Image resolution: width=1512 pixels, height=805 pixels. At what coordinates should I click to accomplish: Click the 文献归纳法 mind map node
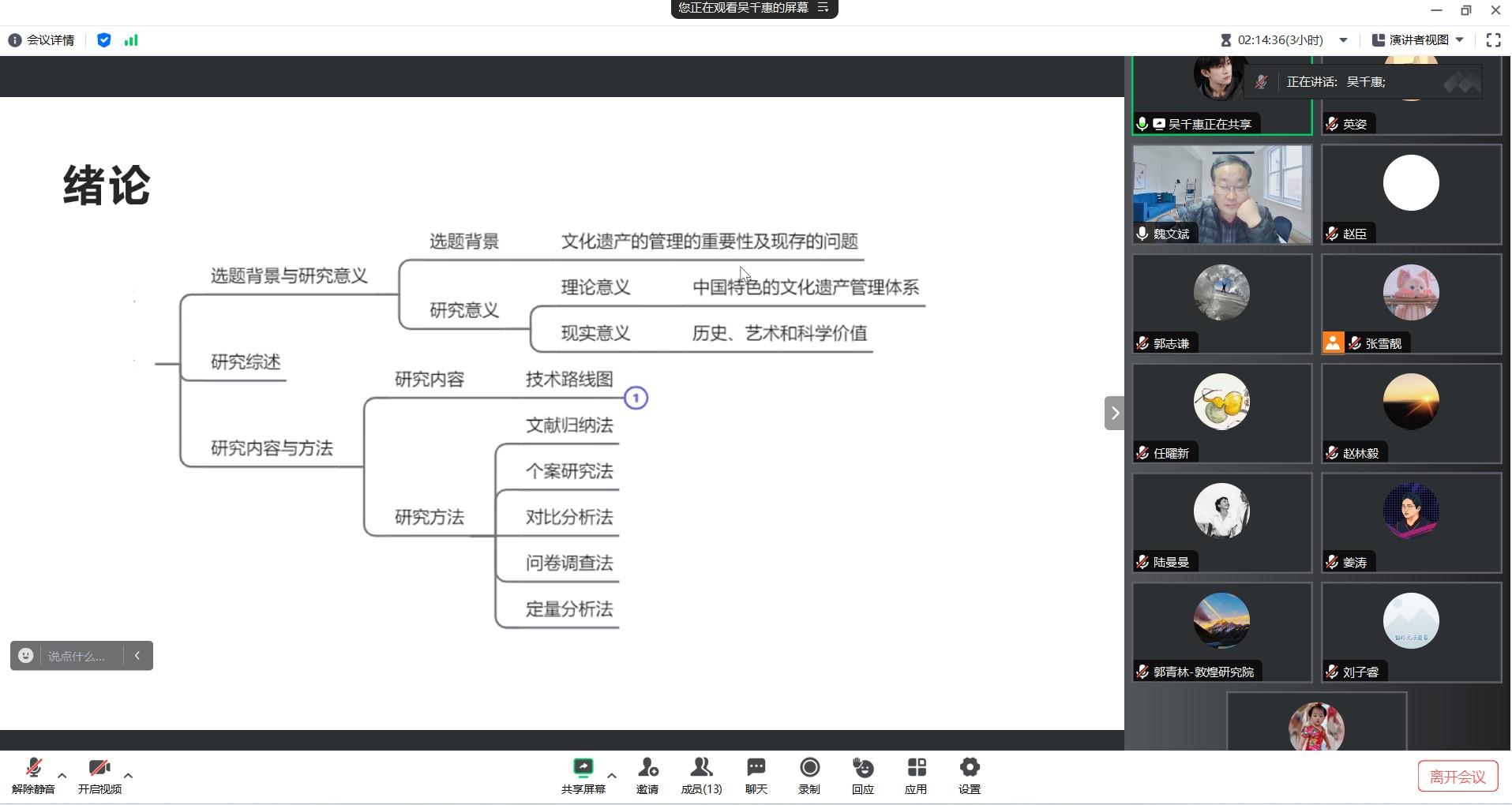569,425
